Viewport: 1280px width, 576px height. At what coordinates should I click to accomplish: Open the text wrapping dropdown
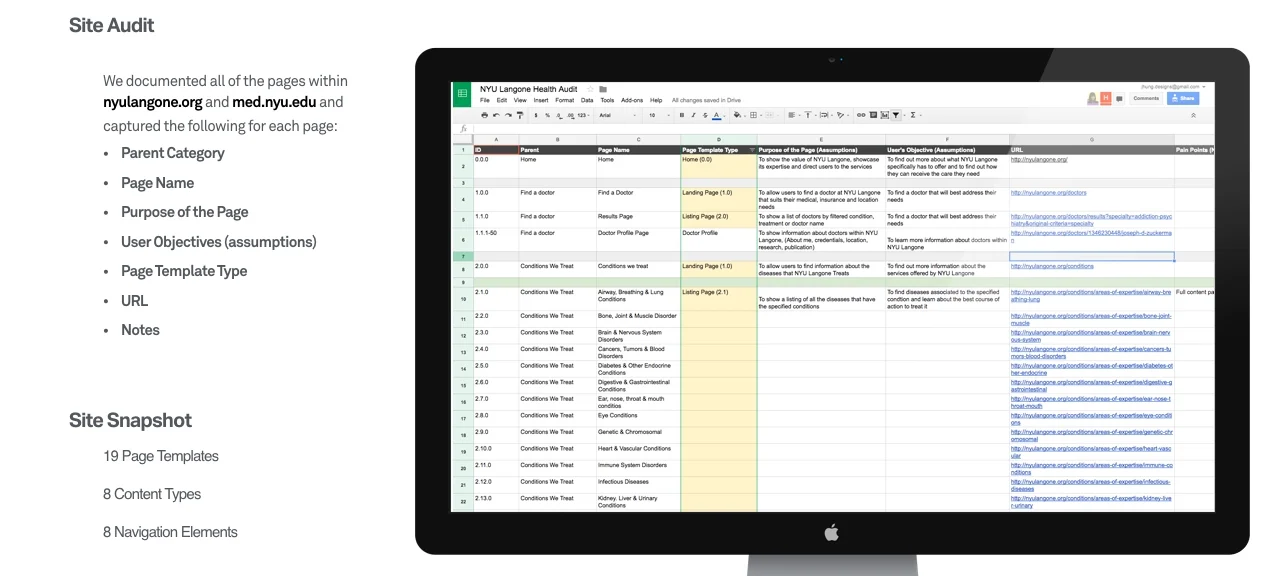[826, 115]
